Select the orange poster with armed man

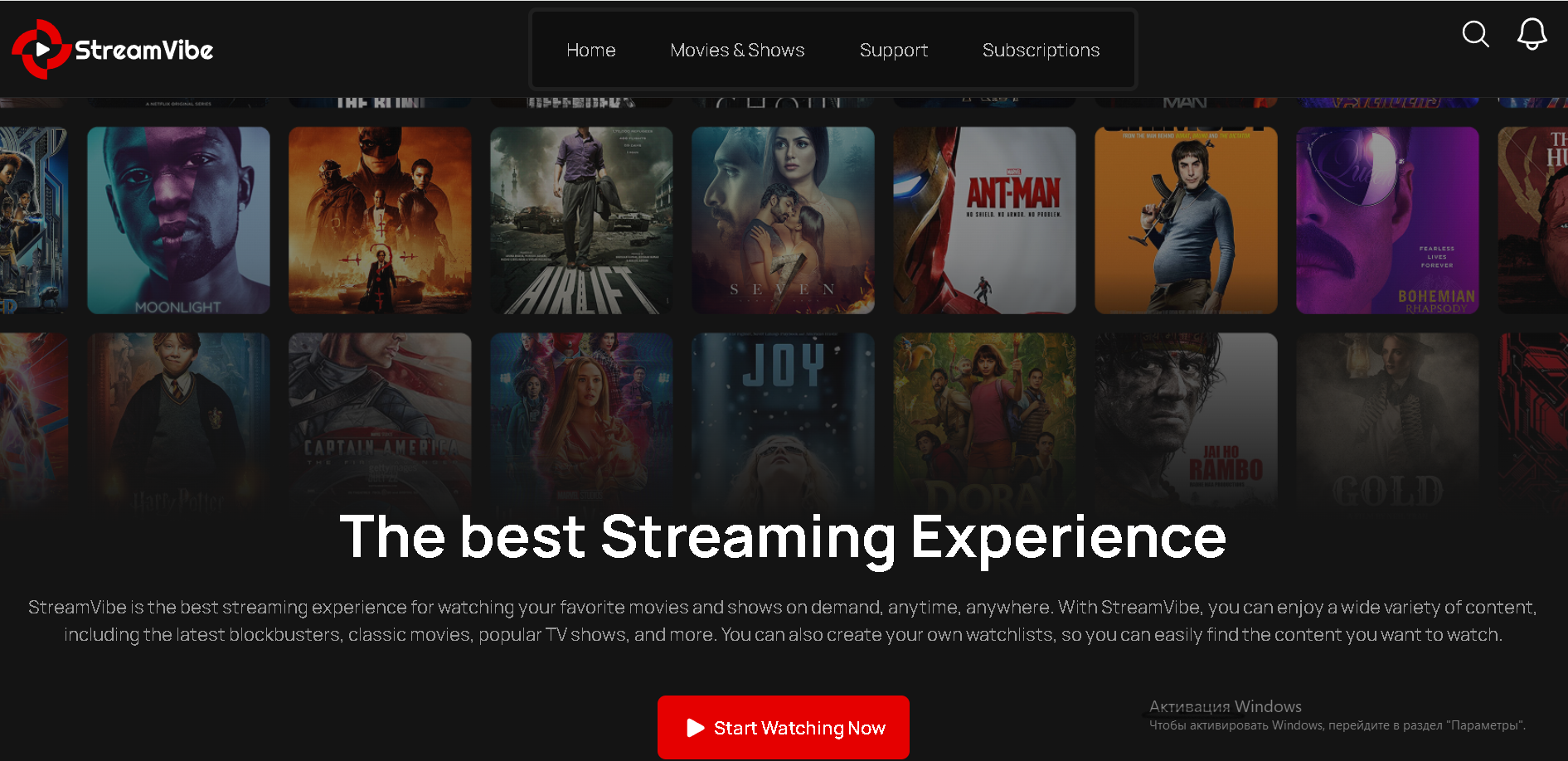(x=1186, y=221)
